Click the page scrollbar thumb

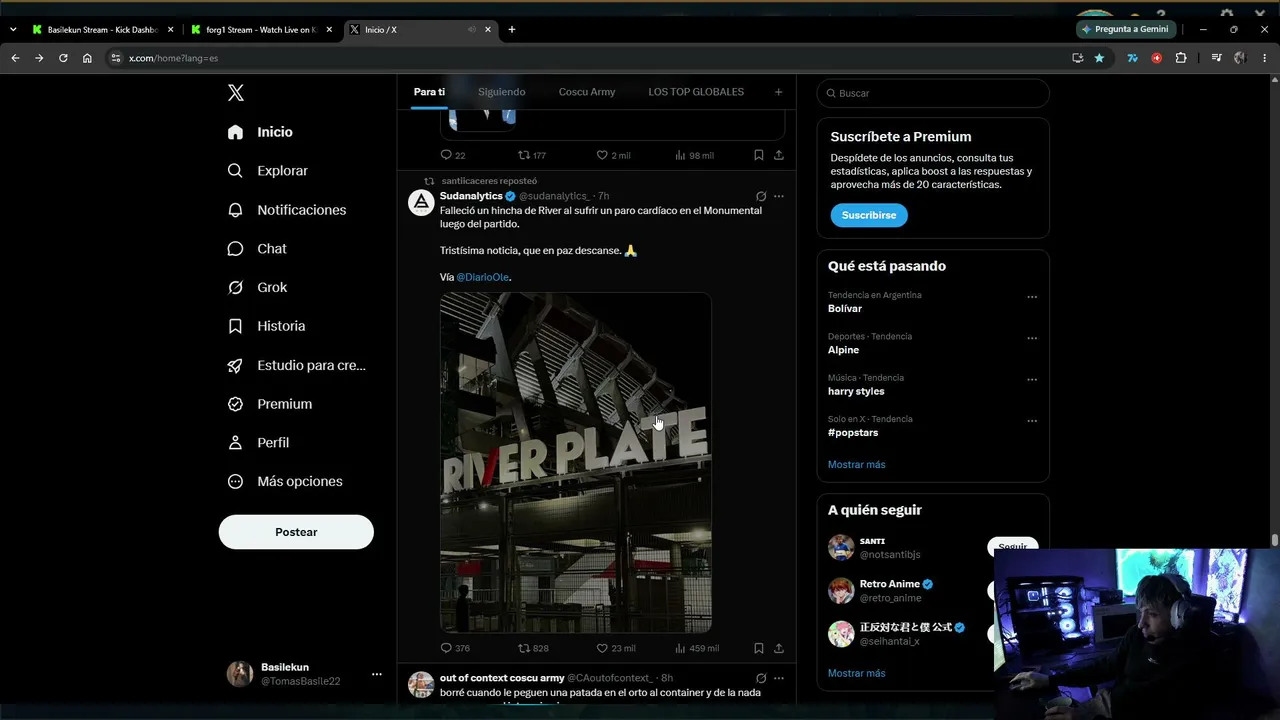click(x=1275, y=541)
